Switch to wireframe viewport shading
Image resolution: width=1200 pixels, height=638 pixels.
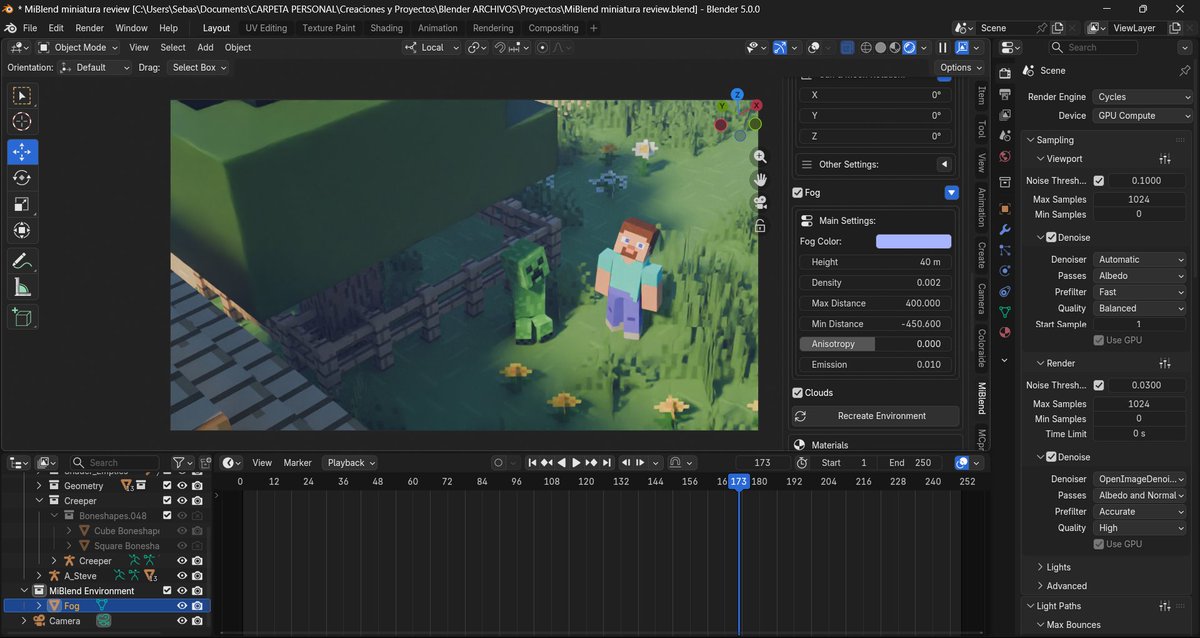click(864, 47)
